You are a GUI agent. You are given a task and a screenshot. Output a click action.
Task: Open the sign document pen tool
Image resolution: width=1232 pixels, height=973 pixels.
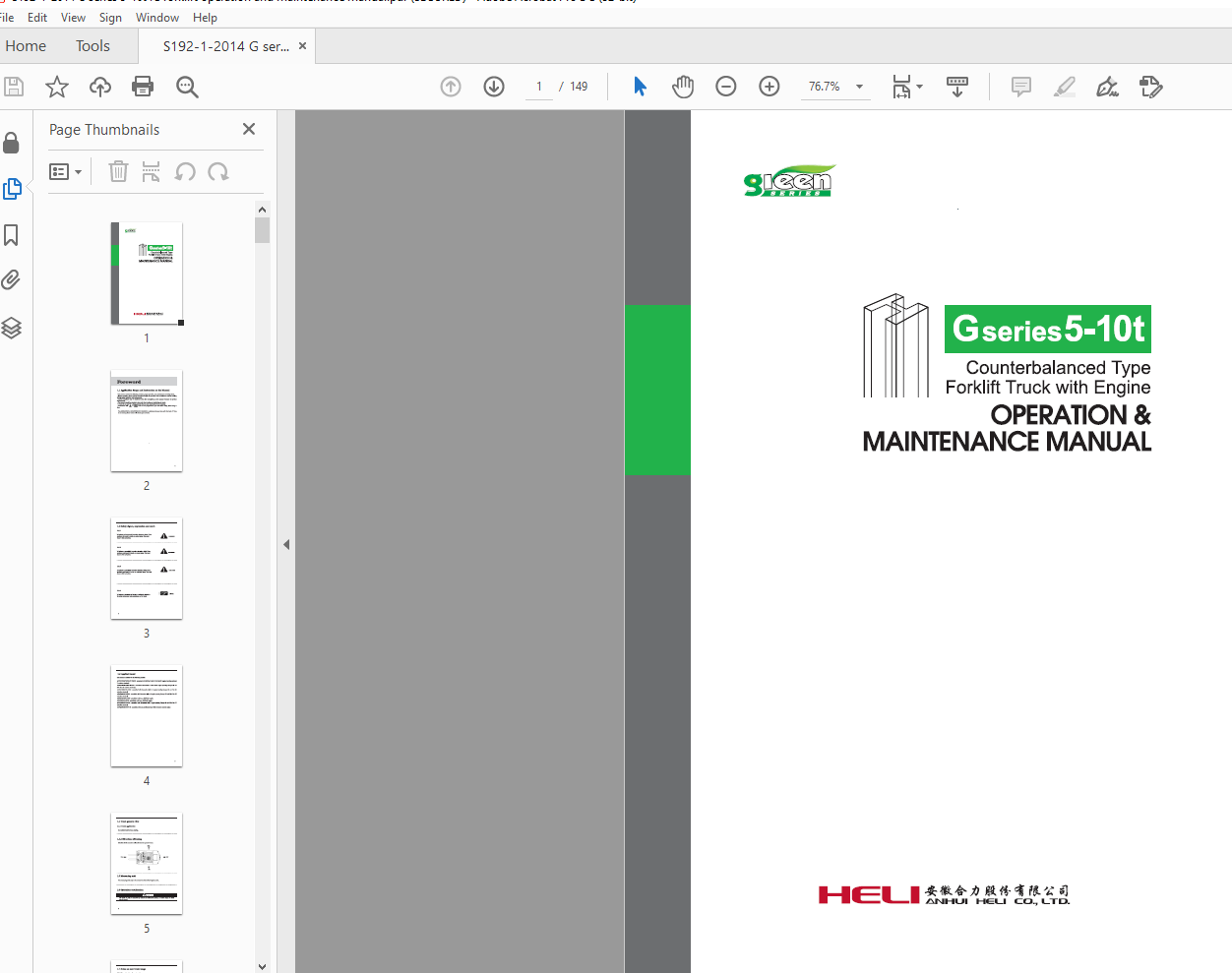(1107, 87)
